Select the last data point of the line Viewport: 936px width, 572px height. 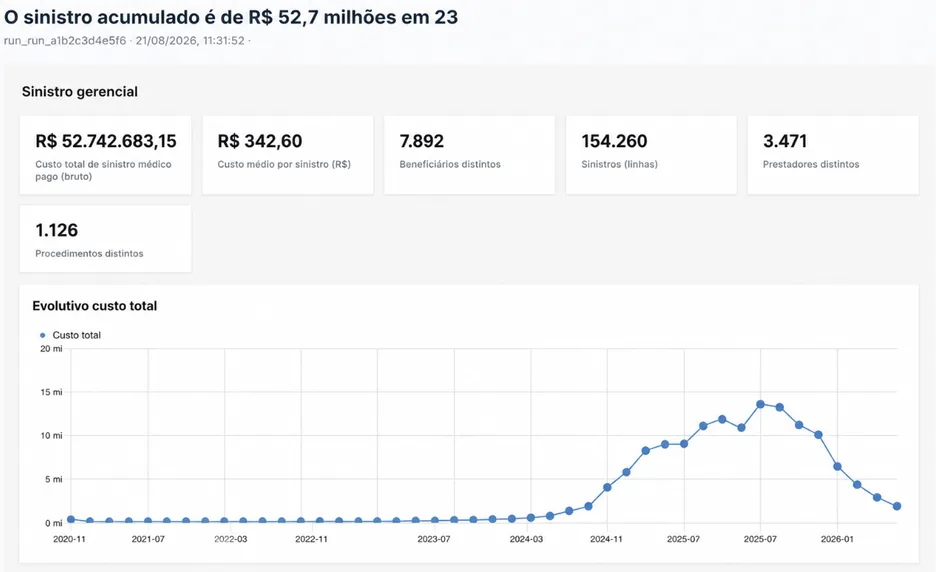[x=897, y=506]
